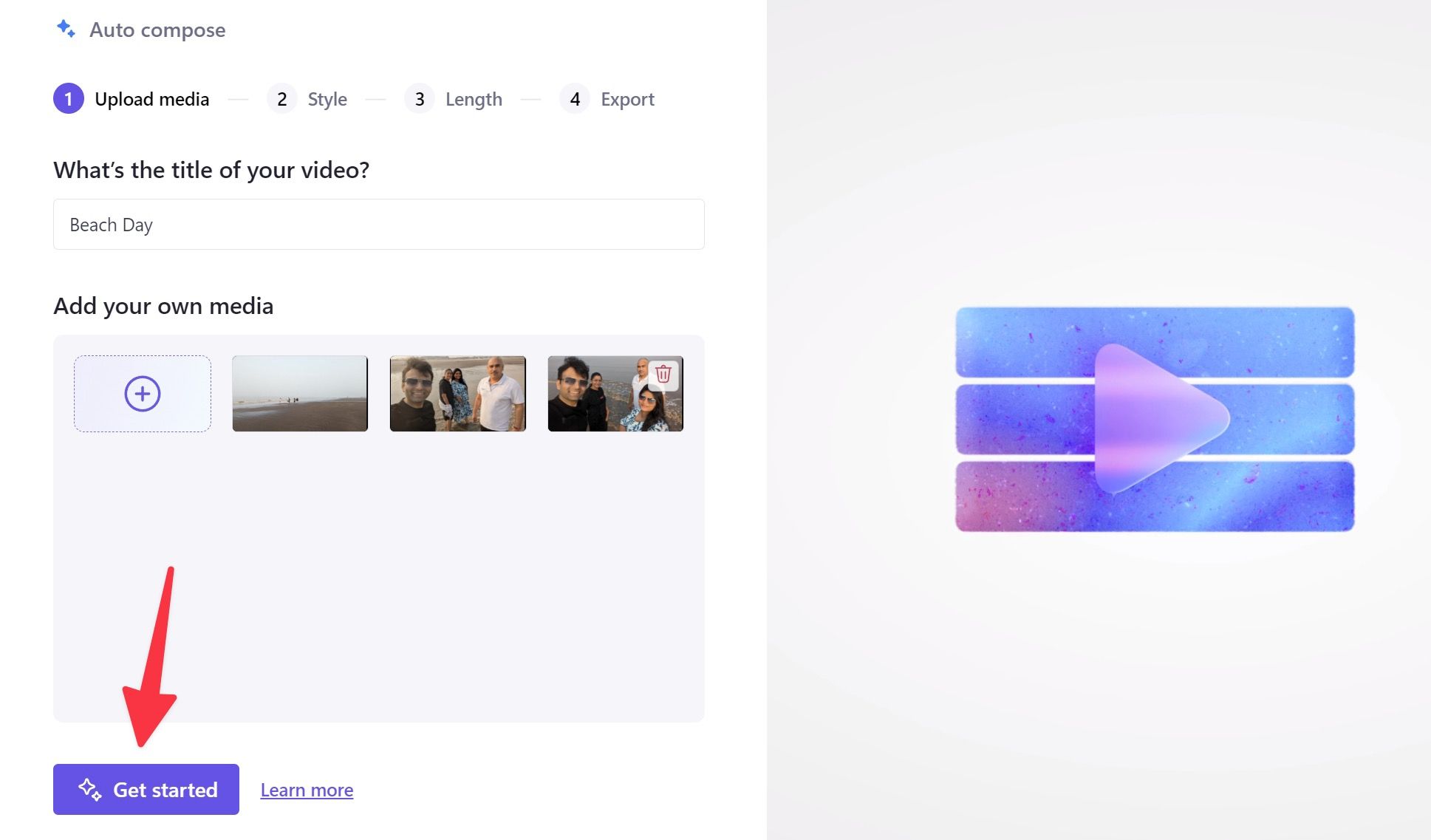The image size is (1431, 840).
Task: Open the Learn more link
Action: click(306, 789)
